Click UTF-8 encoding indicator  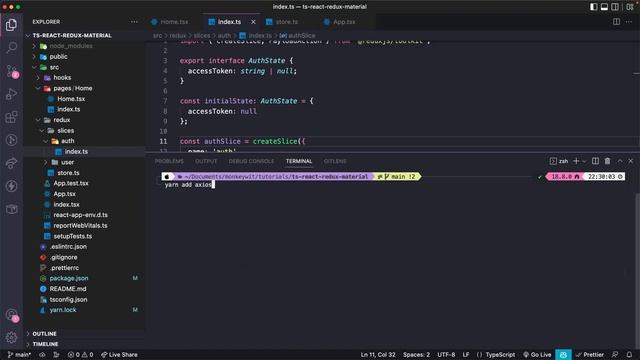[446, 355]
